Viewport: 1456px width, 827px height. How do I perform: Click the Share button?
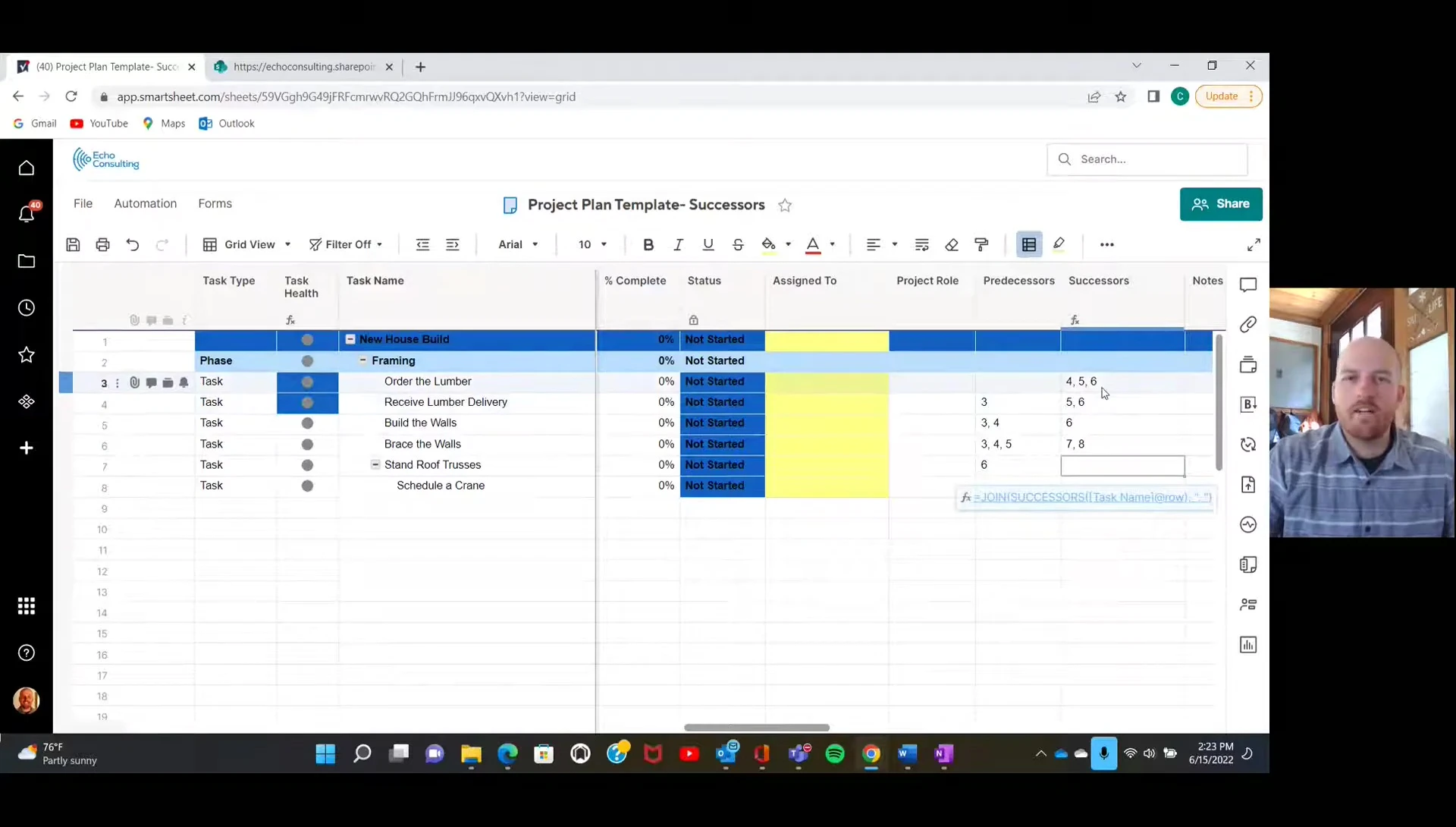[1221, 204]
